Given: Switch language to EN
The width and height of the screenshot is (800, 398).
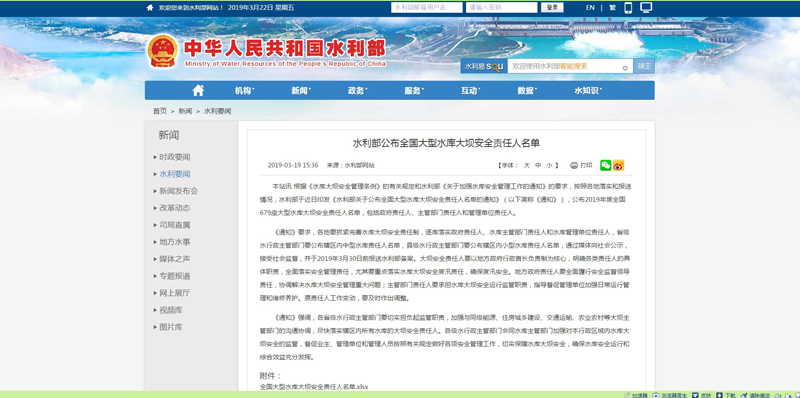Looking at the screenshot, I should point(590,8).
